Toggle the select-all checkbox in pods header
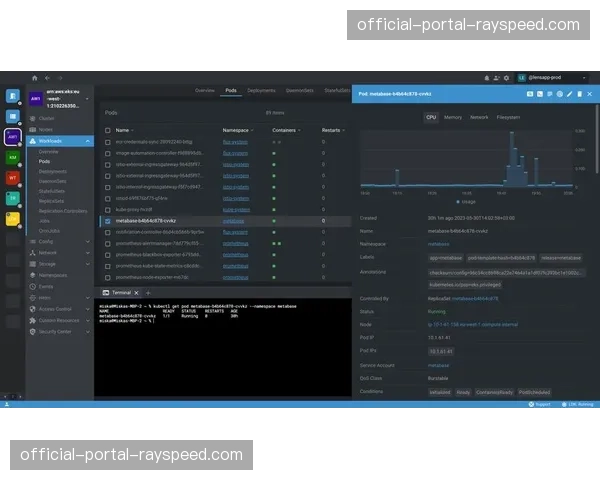Image resolution: width=600 pixels, height=480 pixels. click(x=107, y=130)
